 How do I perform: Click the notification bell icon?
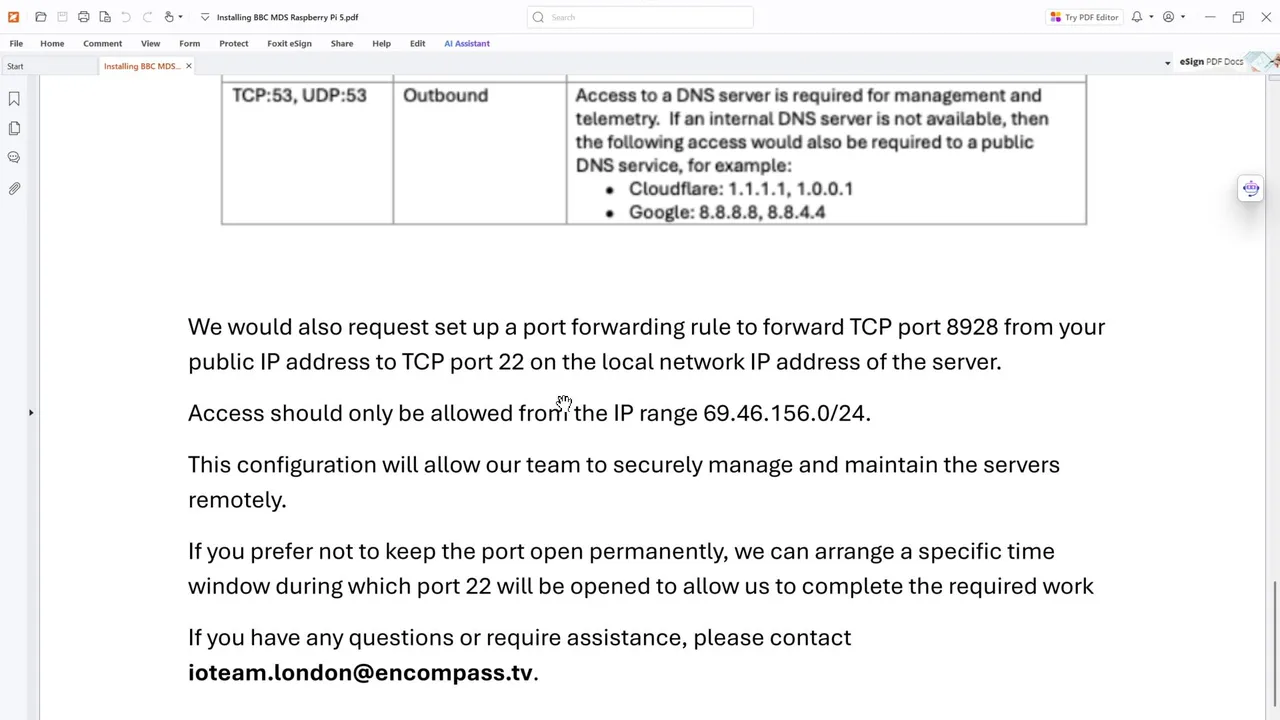[x=1137, y=17]
